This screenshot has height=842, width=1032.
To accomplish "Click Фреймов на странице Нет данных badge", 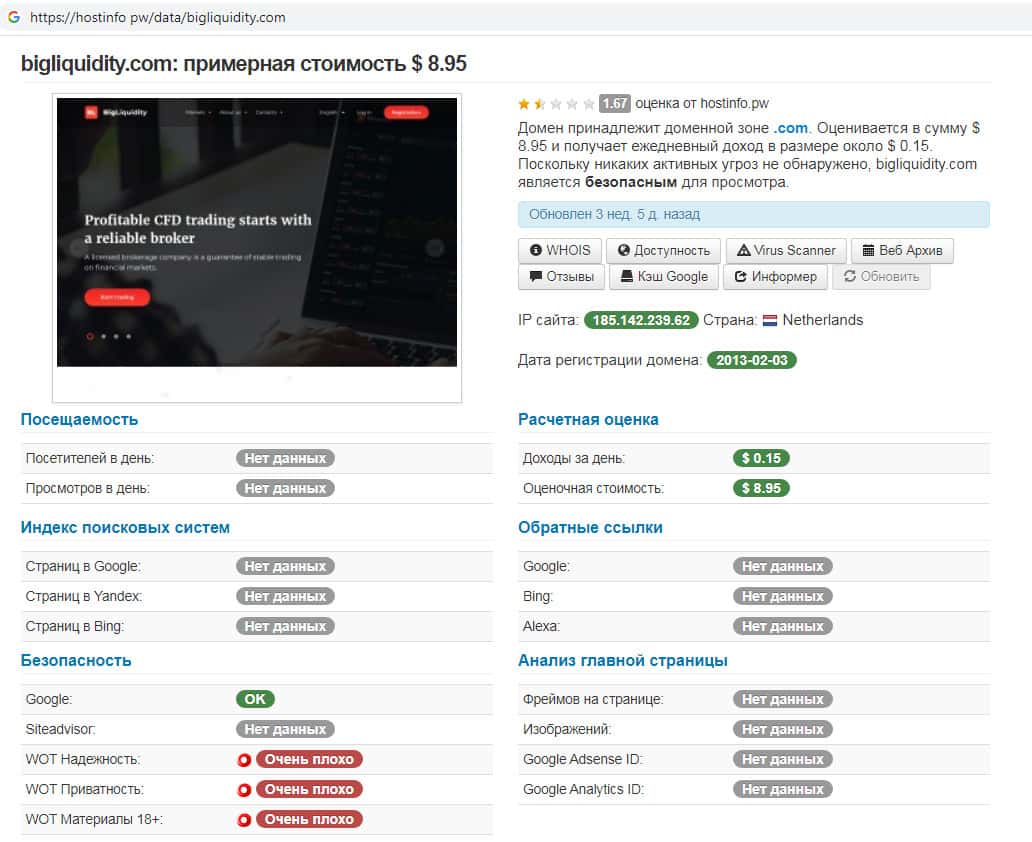I will click(x=783, y=699).
